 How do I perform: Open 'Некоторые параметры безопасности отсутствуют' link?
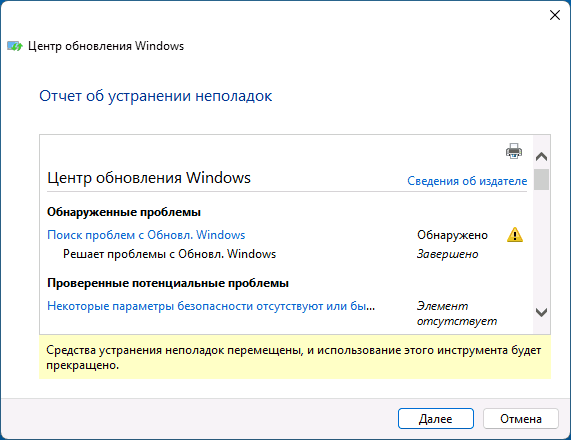[x=211, y=306]
